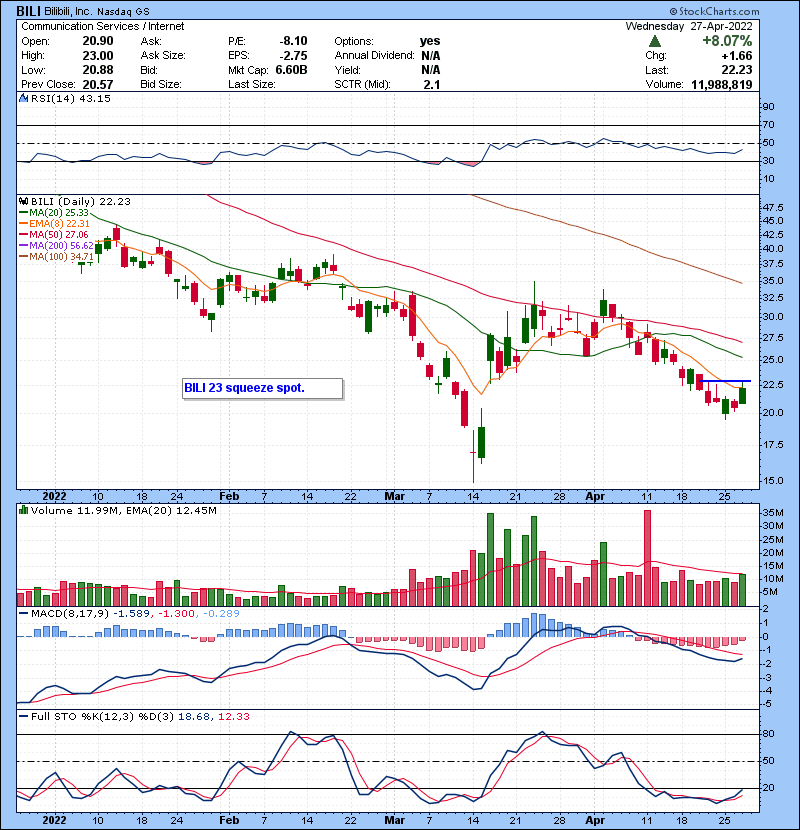Viewport: 800px width, 830px height.
Task: Click the green up-triangle change arrow
Action: click(x=655, y=41)
